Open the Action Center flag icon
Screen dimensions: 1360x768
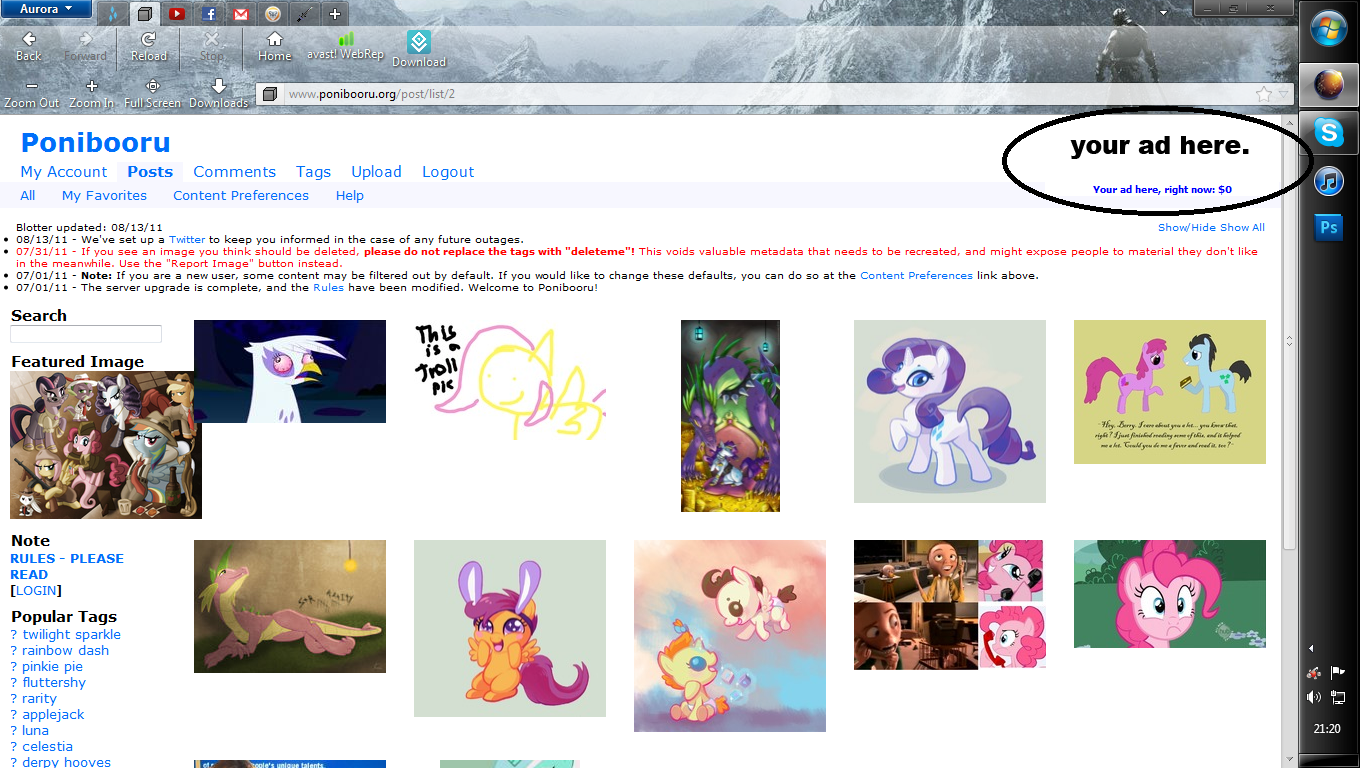[x=1338, y=673]
